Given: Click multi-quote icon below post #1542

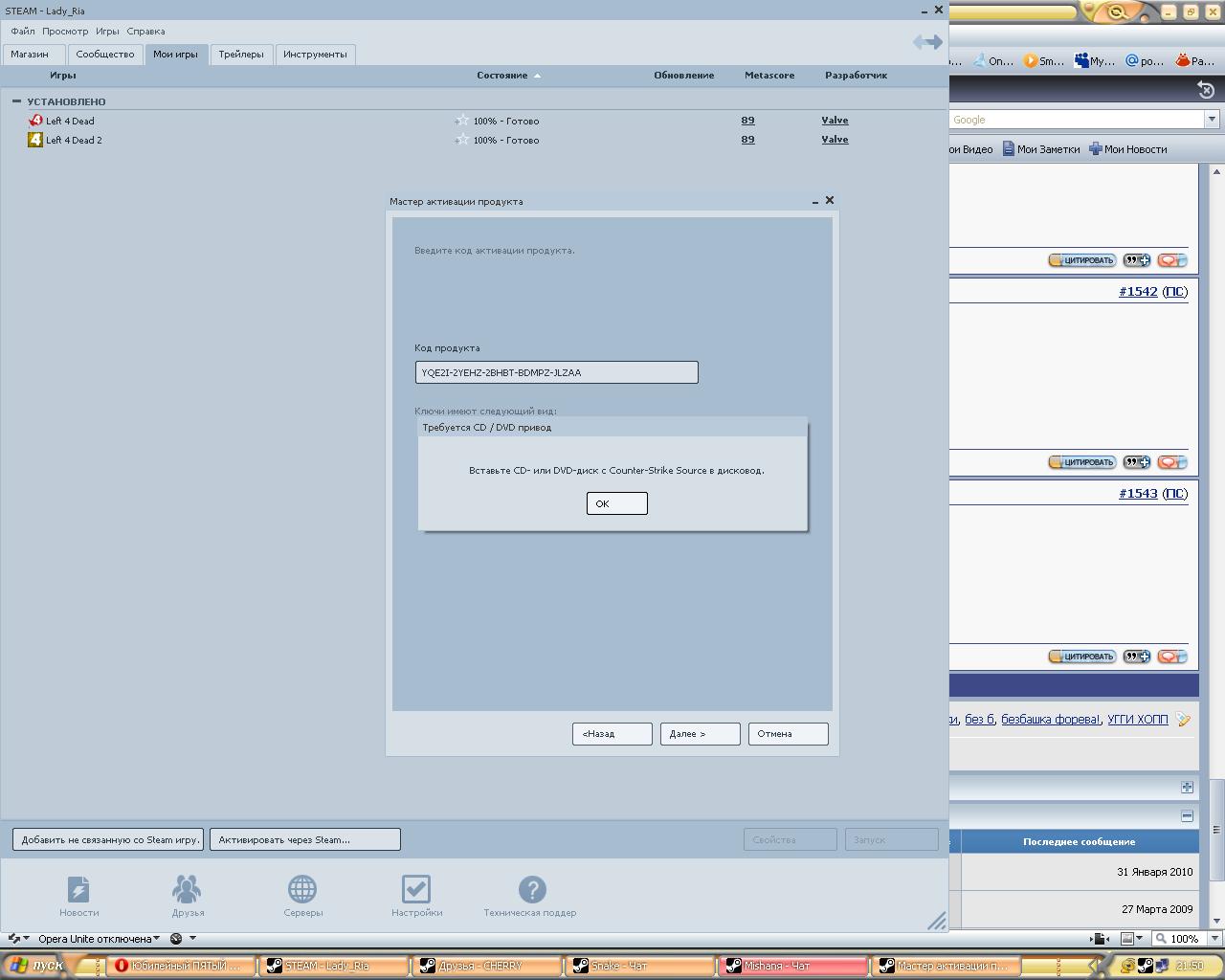Looking at the screenshot, I should click(1137, 462).
